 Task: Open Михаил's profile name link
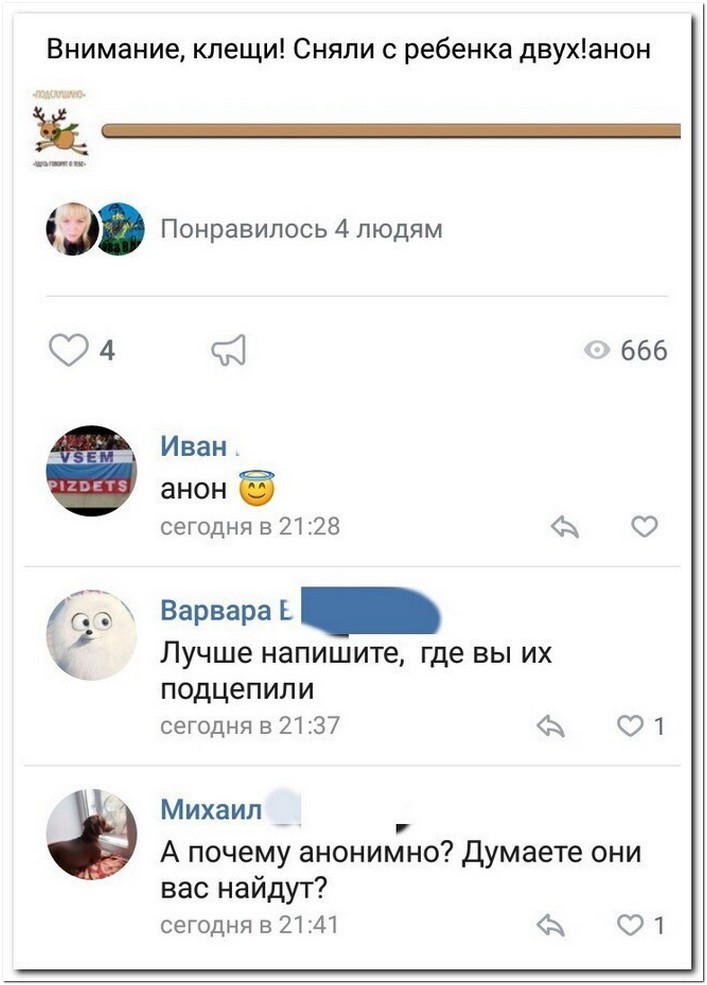click(x=211, y=809)
